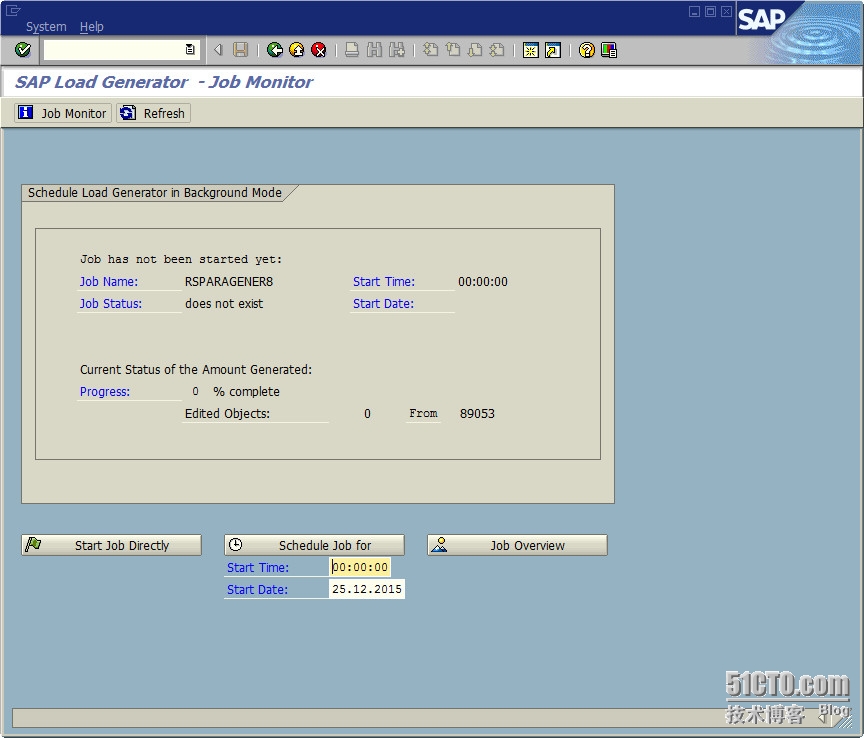Click the Save diskette icon

(x=241, y=50)
